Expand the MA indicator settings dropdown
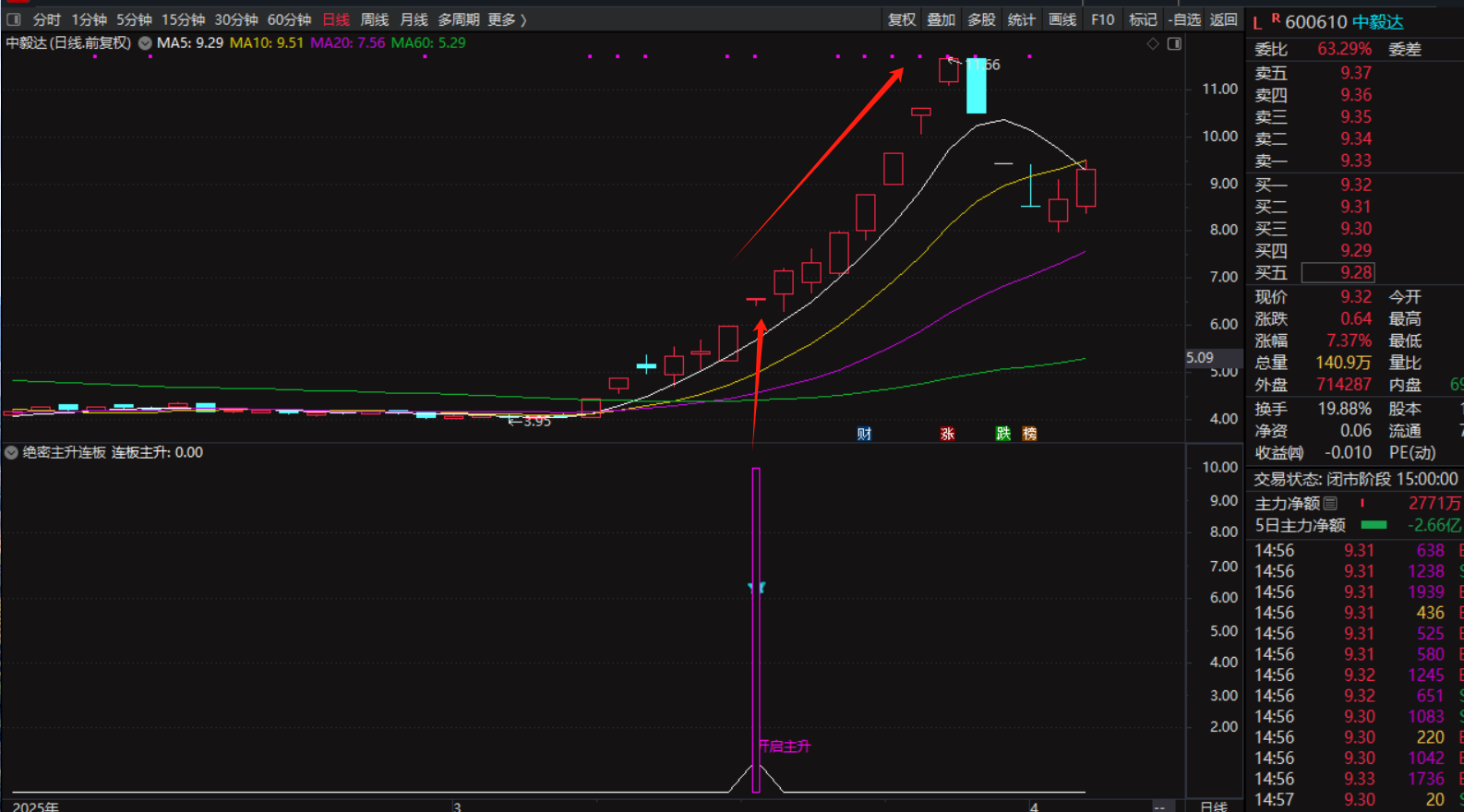Screen dimensions: 1464x812 [145, 42]
